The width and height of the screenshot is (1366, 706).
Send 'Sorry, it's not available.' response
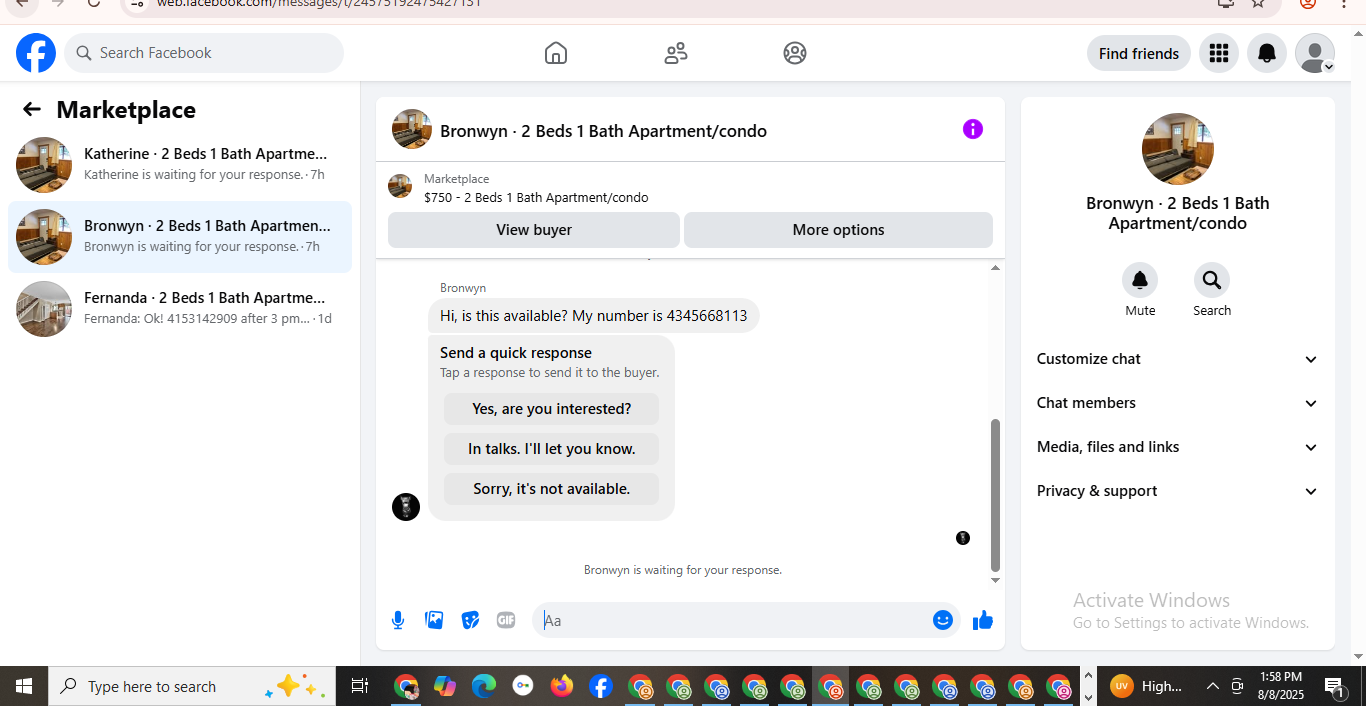tap(551, 489)
